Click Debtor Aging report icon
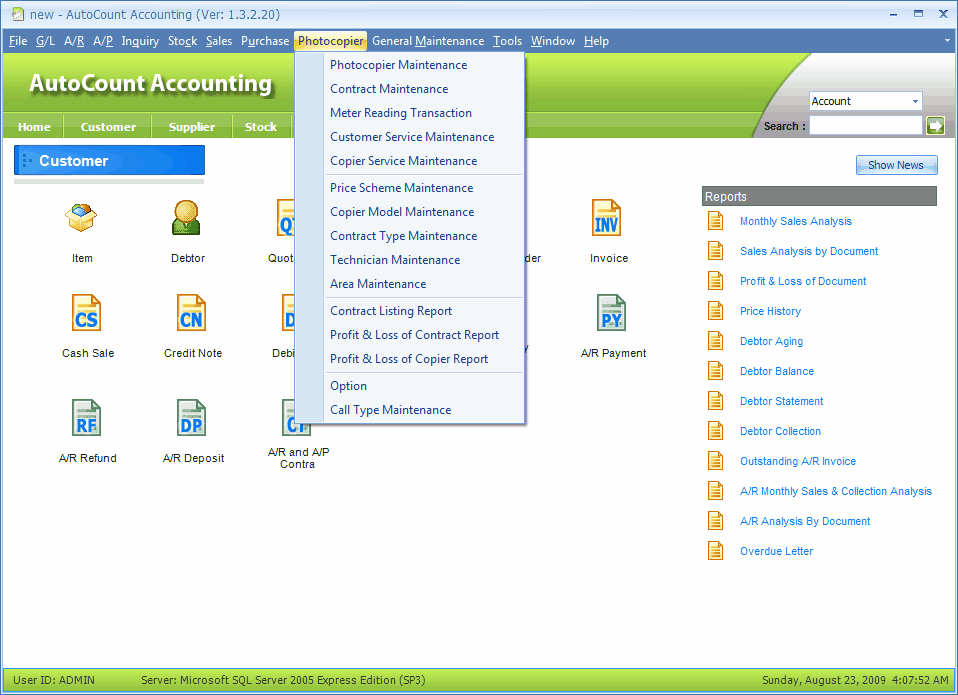The height and width of the screenshot is (695, 958). (x=715, y=341)
